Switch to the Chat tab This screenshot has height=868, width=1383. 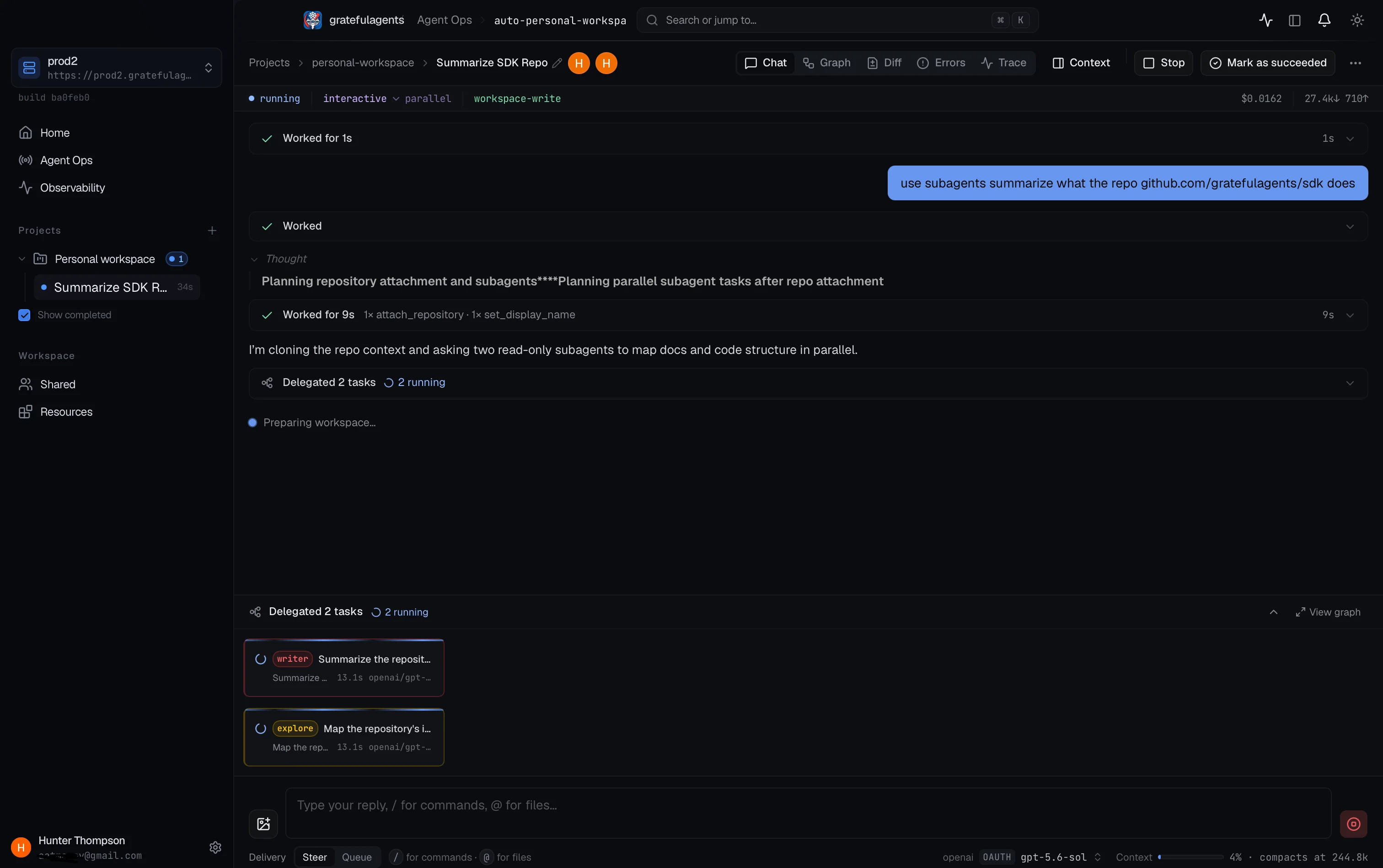click(x=765, y=63)
